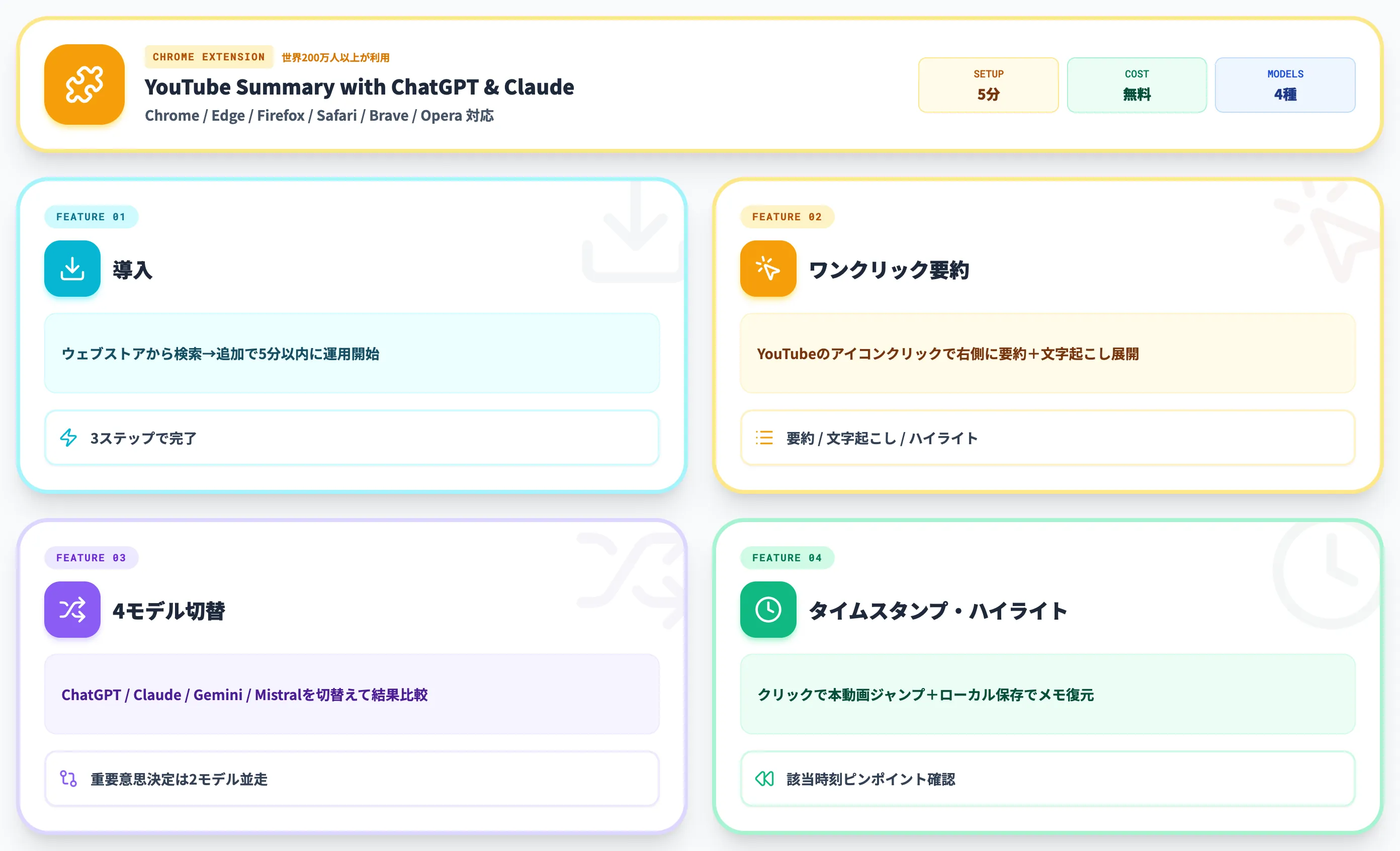Click the list icon beside 要約 / 文字起こし
The height and width of the screenshot is (851, 1400).
[764, 438]
